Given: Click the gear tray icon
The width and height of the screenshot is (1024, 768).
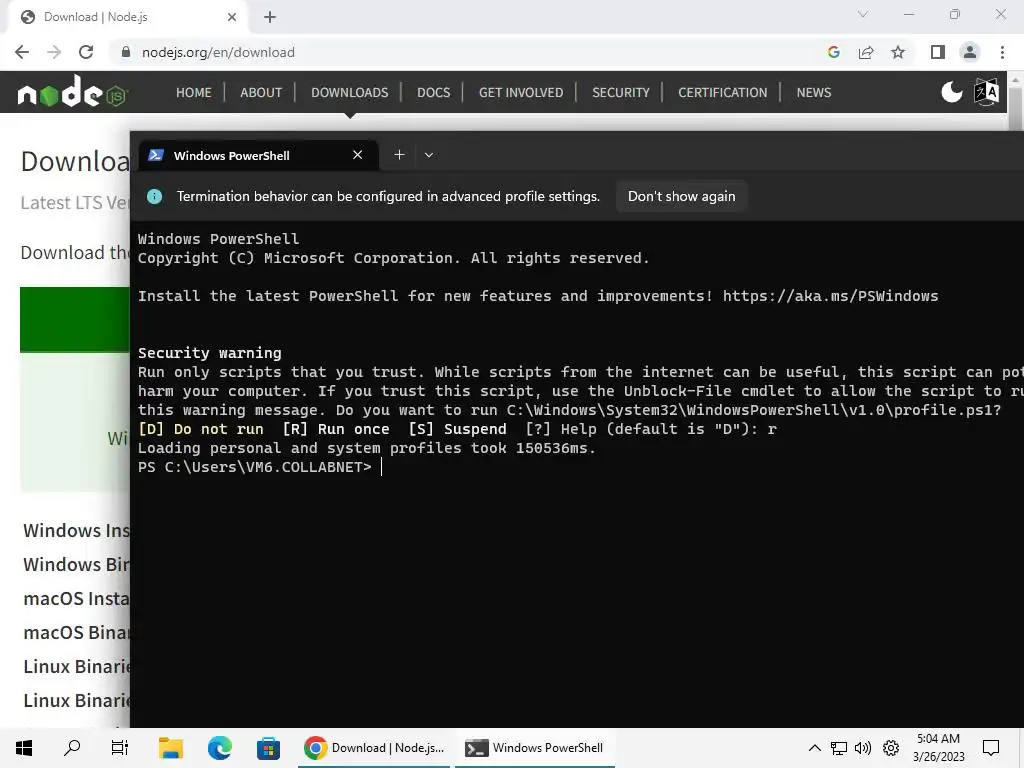Looking at the screenshot, I should (891, 748).
